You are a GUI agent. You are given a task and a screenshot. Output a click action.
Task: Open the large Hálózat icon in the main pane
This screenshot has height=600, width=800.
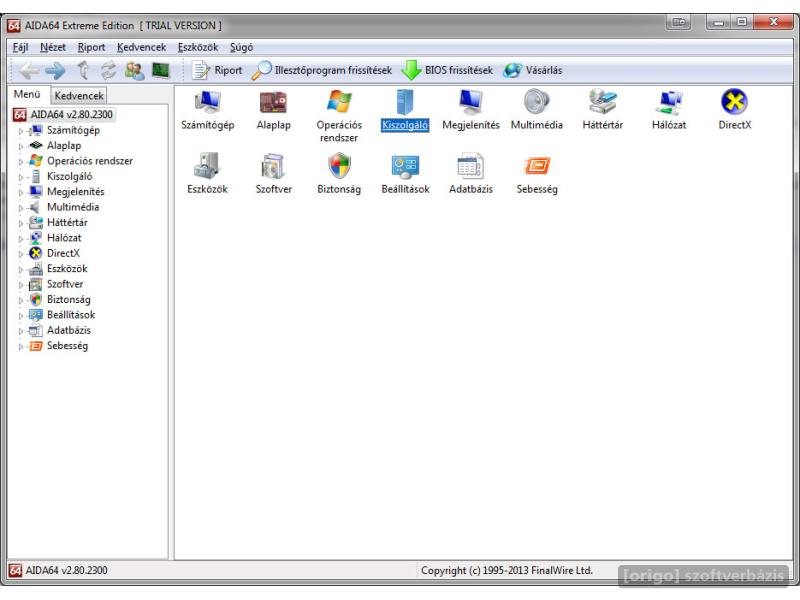[669, 110]
